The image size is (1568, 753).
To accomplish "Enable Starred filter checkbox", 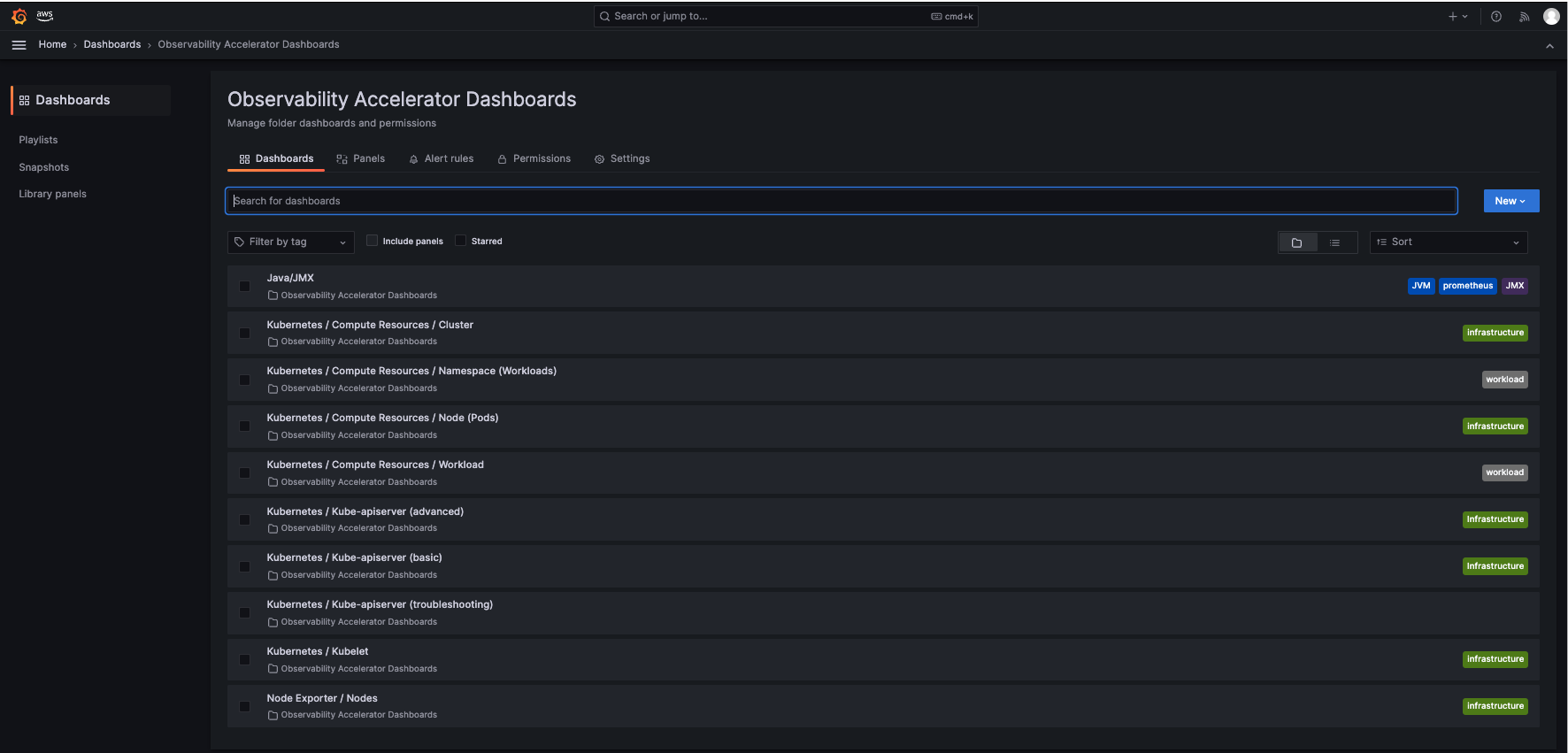I will (460, 241).
